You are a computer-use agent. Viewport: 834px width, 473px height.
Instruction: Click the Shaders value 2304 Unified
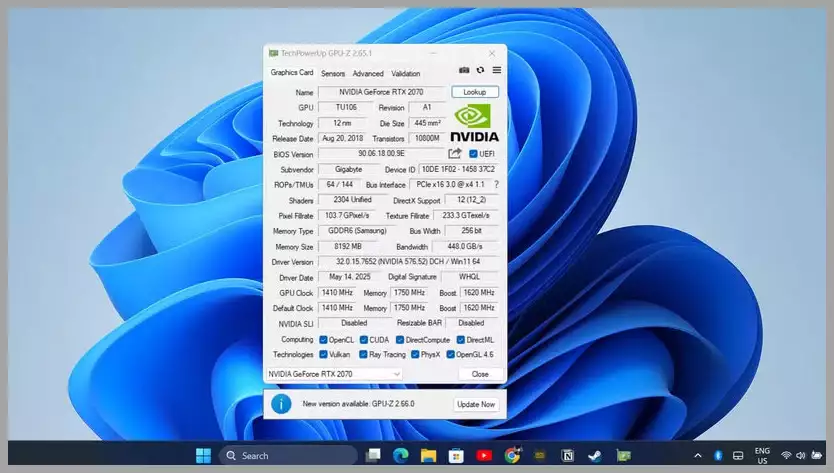(x=352, y=200)
